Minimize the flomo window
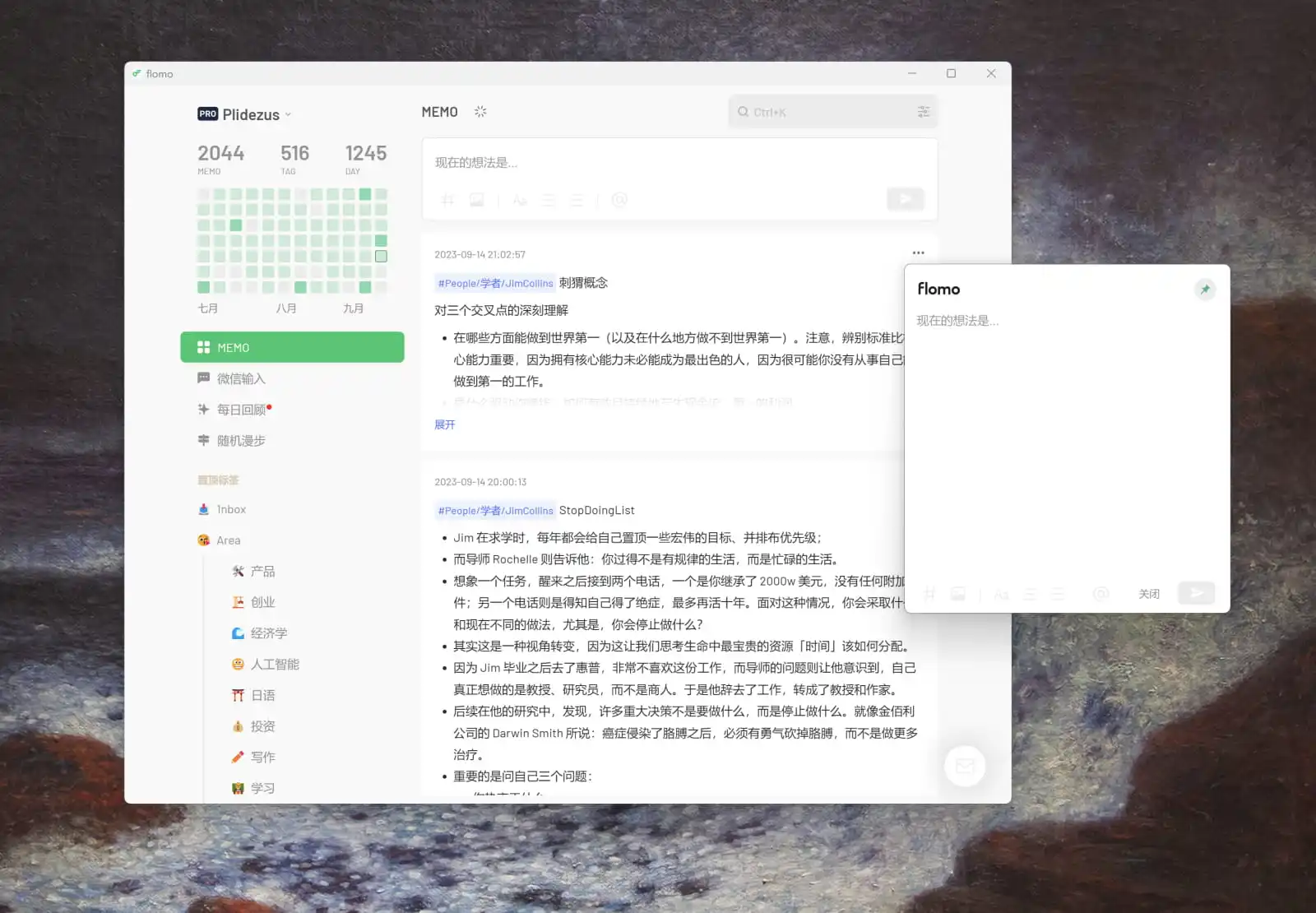 point(911,73)
